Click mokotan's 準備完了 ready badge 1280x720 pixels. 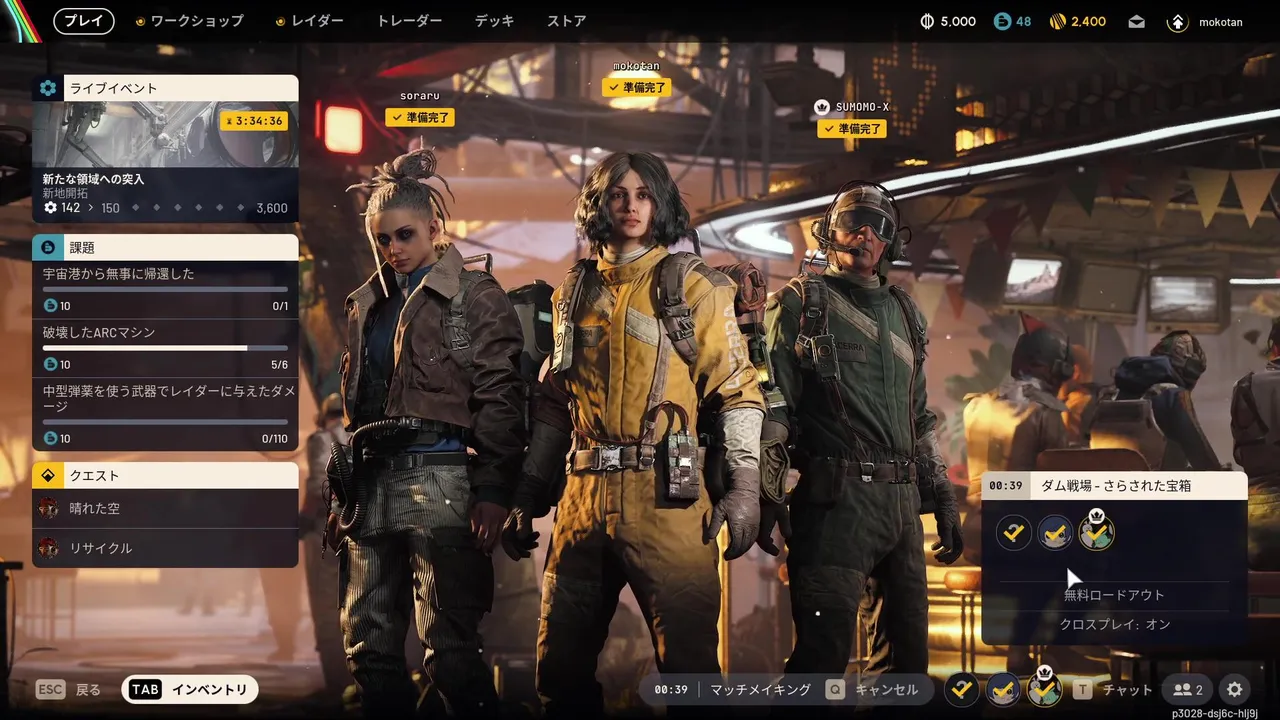pyautogui.click(x=636, y=87)
